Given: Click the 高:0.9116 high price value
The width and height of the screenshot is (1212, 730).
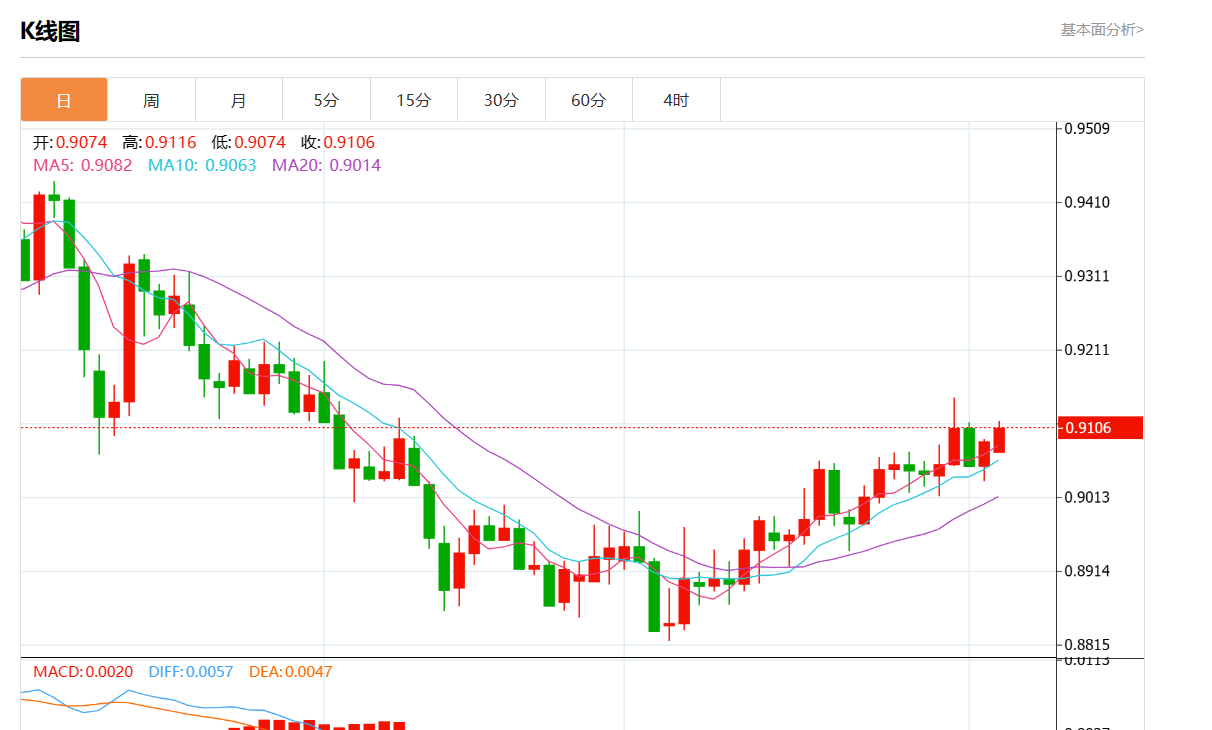Looking at the screenshot, I should [x=159, y=143].
